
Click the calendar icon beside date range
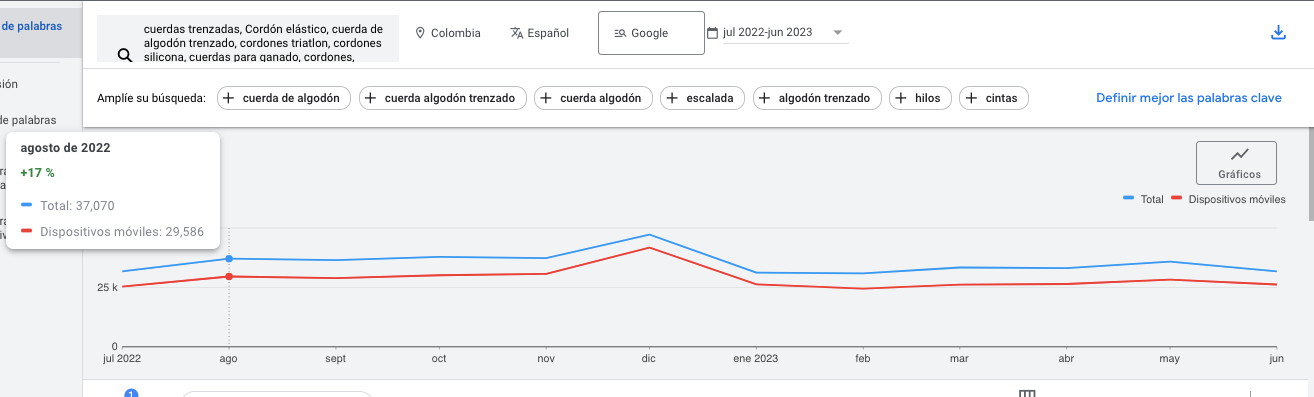point(712,33)
